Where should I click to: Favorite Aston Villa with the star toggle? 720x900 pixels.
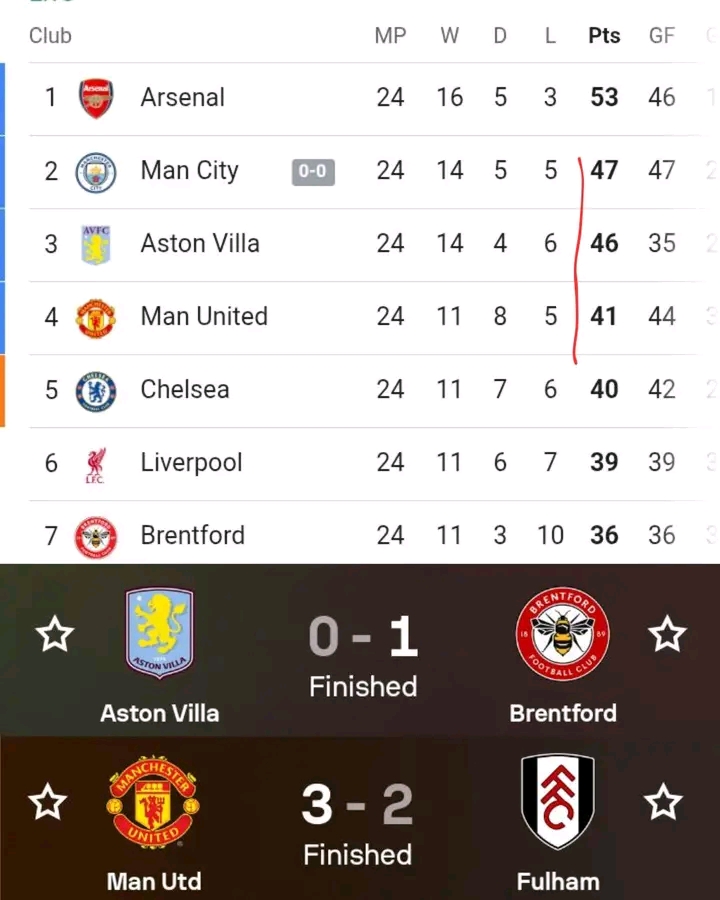[55, 634]
